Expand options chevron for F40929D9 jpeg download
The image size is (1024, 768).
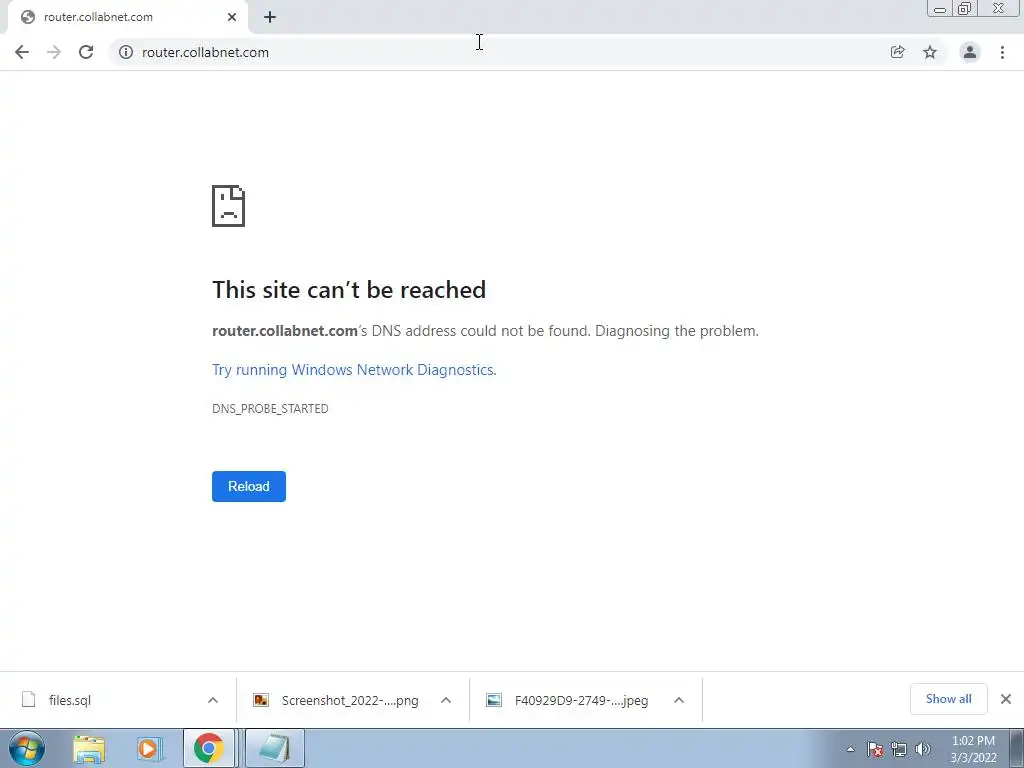tap(679, 700)
